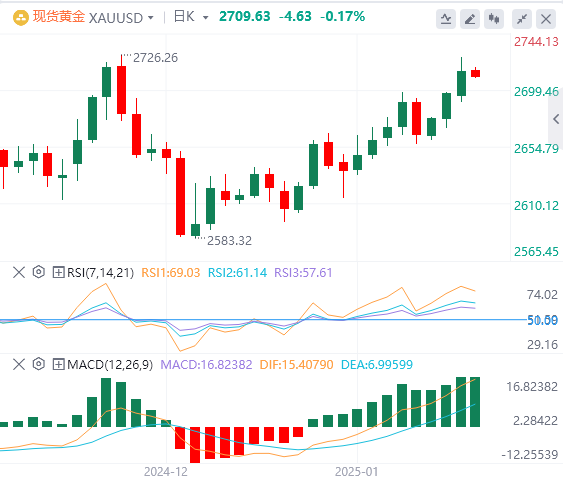Select the drawing pencil tool
563x483 pixels.
[470, 19]
